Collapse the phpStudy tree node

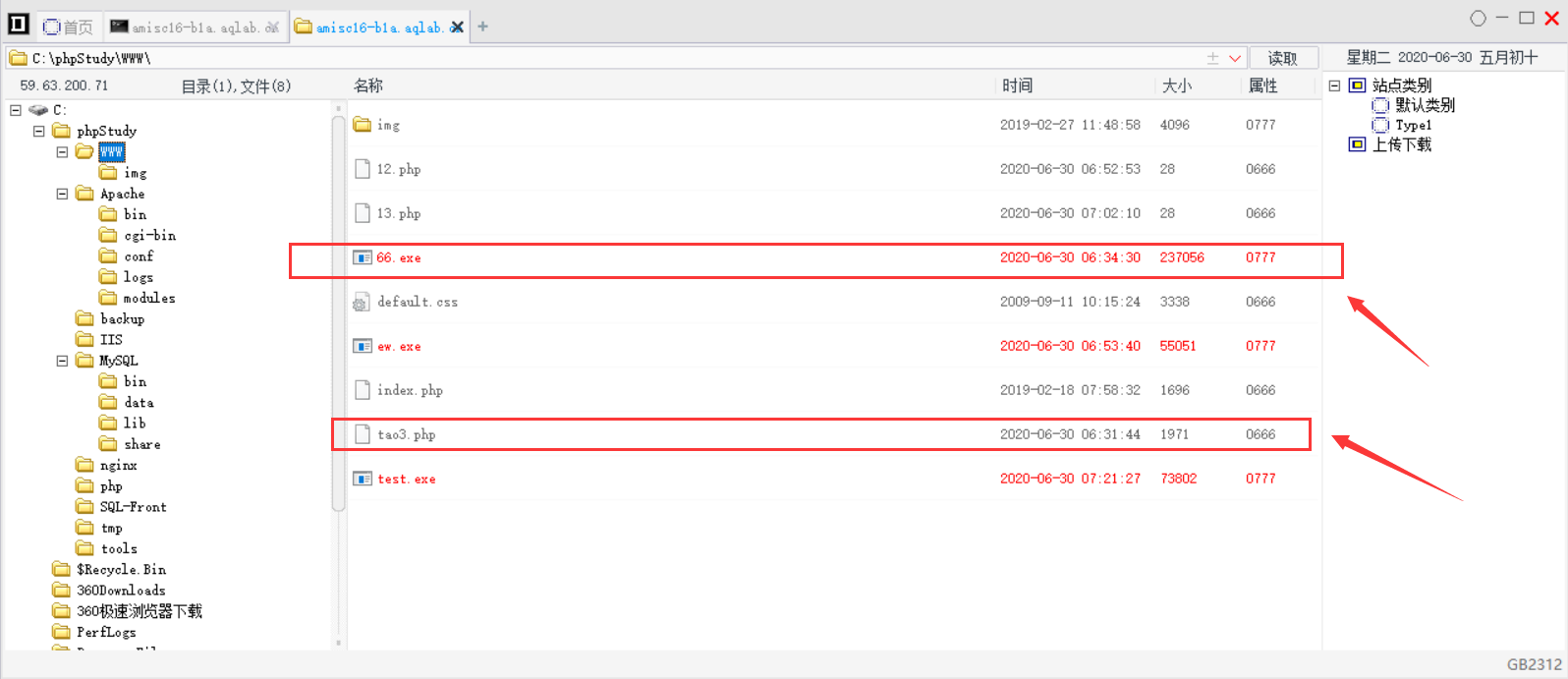tap(38, 131)
